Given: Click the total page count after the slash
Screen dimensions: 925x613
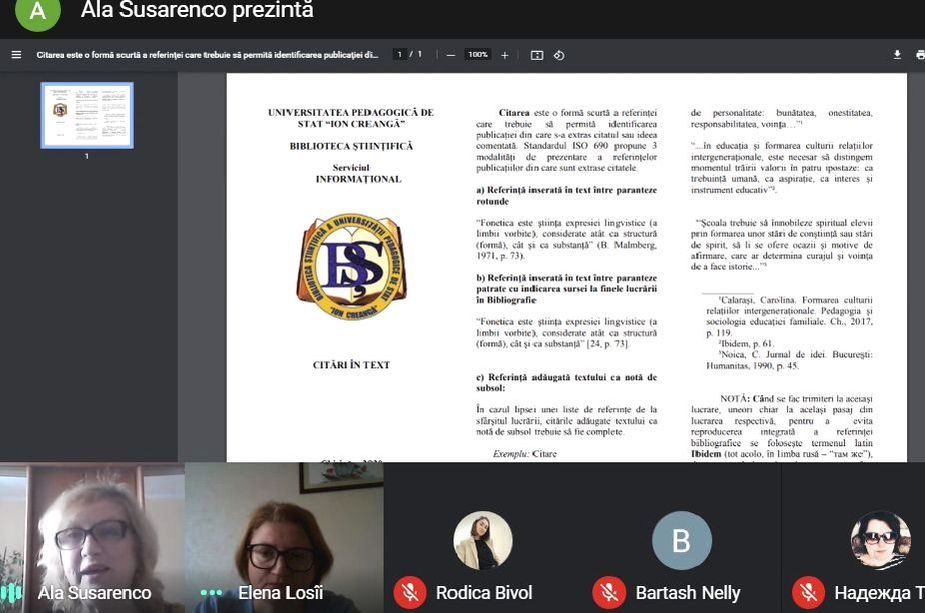Looking at the screenshot, I should [419, 54].
